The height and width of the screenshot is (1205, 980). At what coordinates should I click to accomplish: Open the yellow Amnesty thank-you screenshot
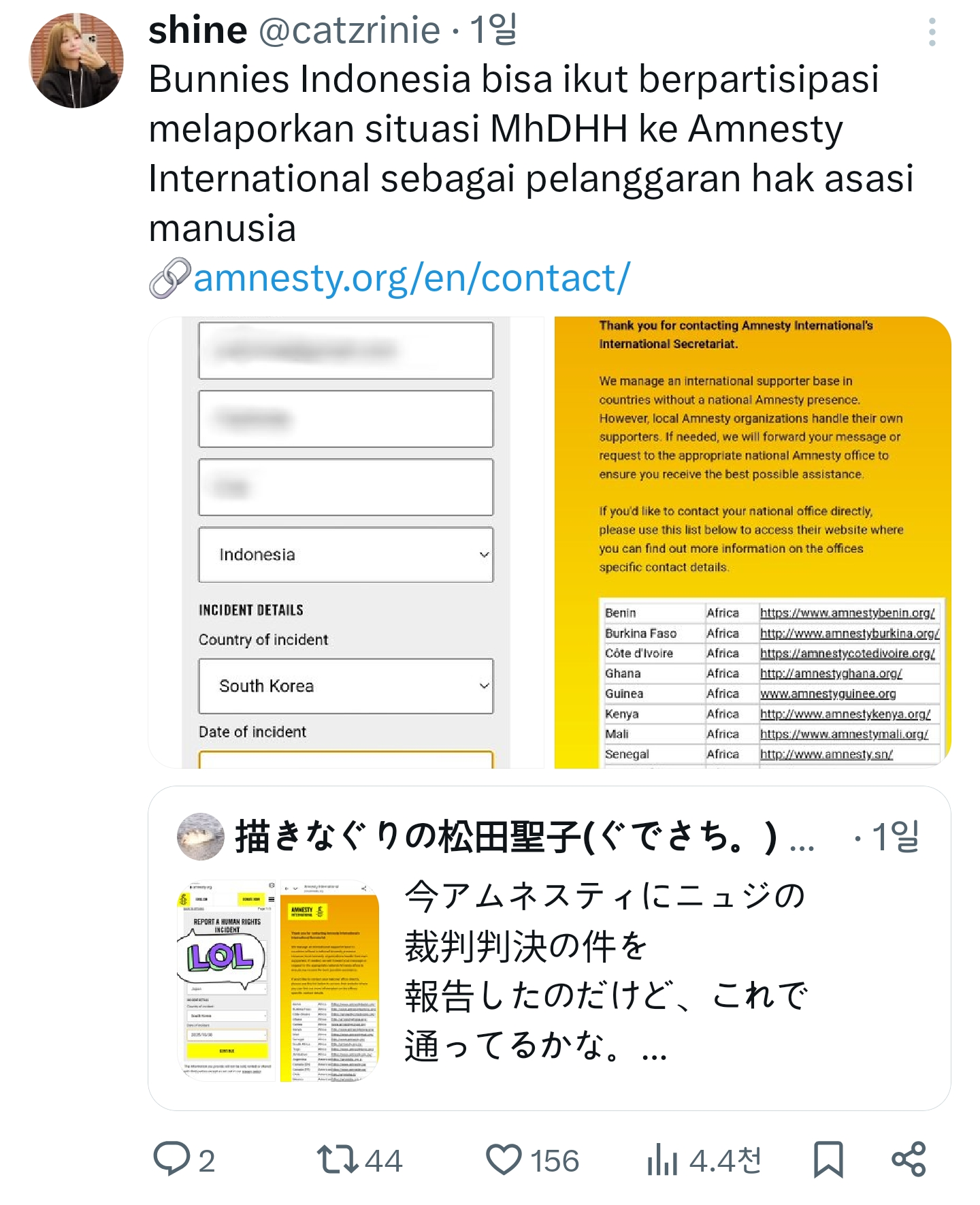point(753,543)
